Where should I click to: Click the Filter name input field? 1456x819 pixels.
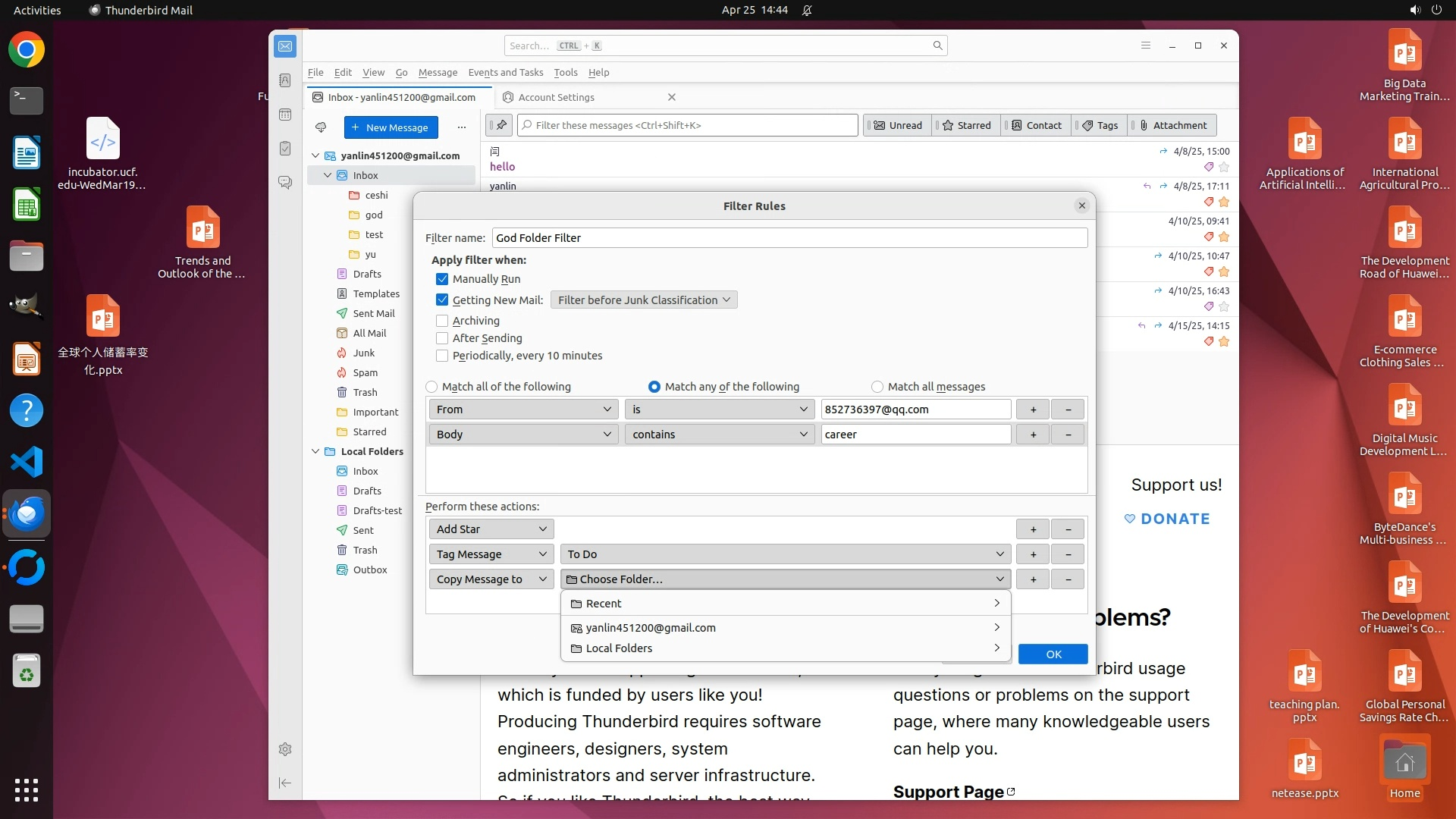789,238
